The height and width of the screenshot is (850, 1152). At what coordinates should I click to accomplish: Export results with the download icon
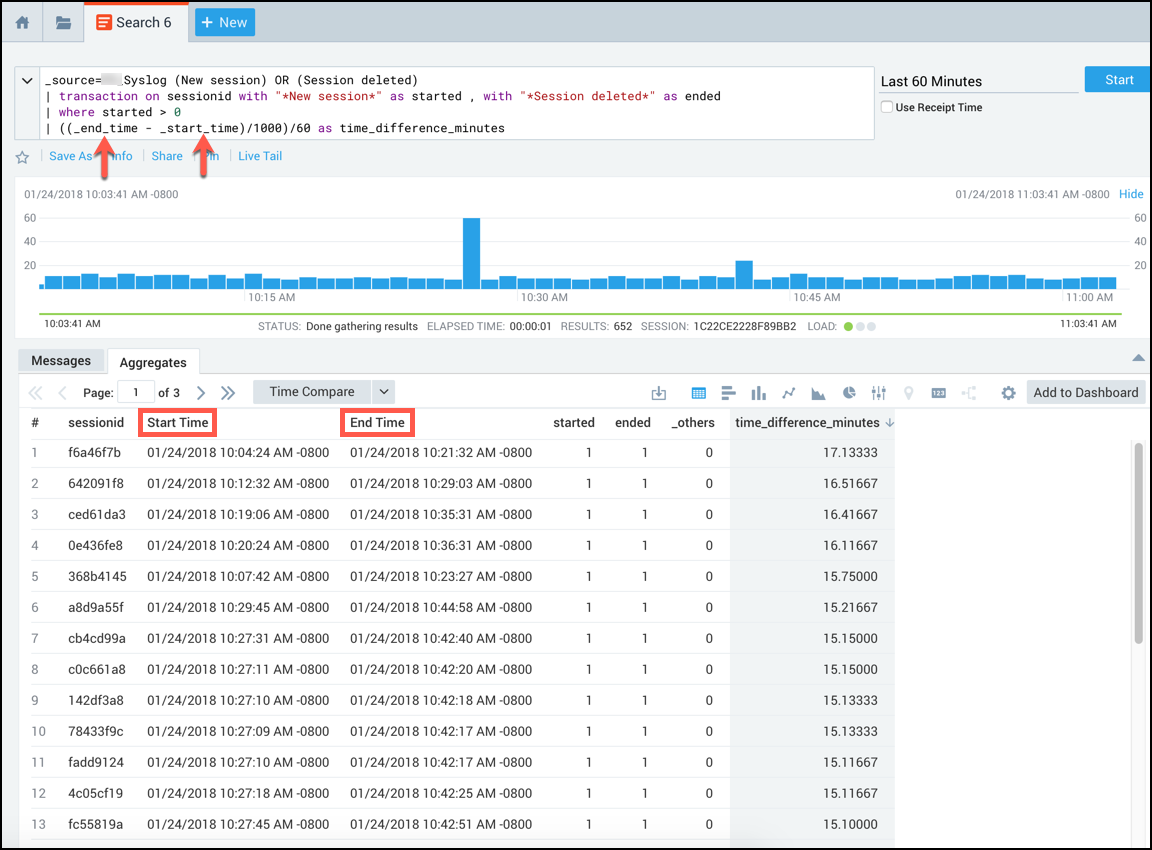[x=658, y=393]
